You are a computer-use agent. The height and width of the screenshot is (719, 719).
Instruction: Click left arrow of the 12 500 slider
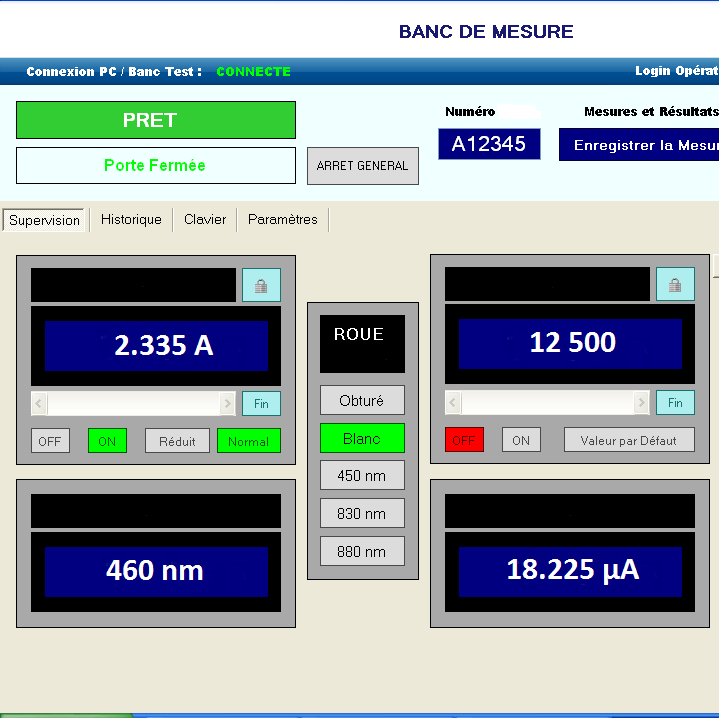click(453, 404)
